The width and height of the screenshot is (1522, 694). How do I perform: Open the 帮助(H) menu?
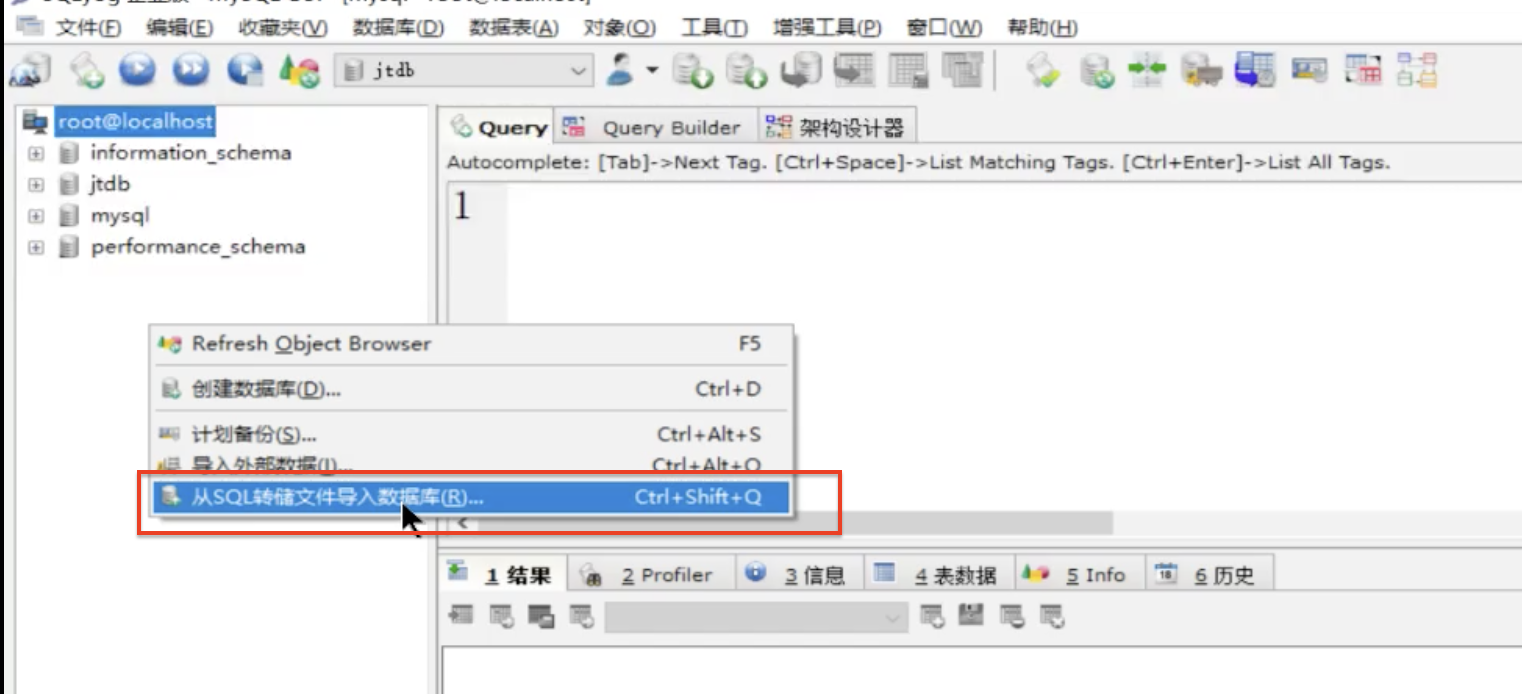pos(1043,27)
